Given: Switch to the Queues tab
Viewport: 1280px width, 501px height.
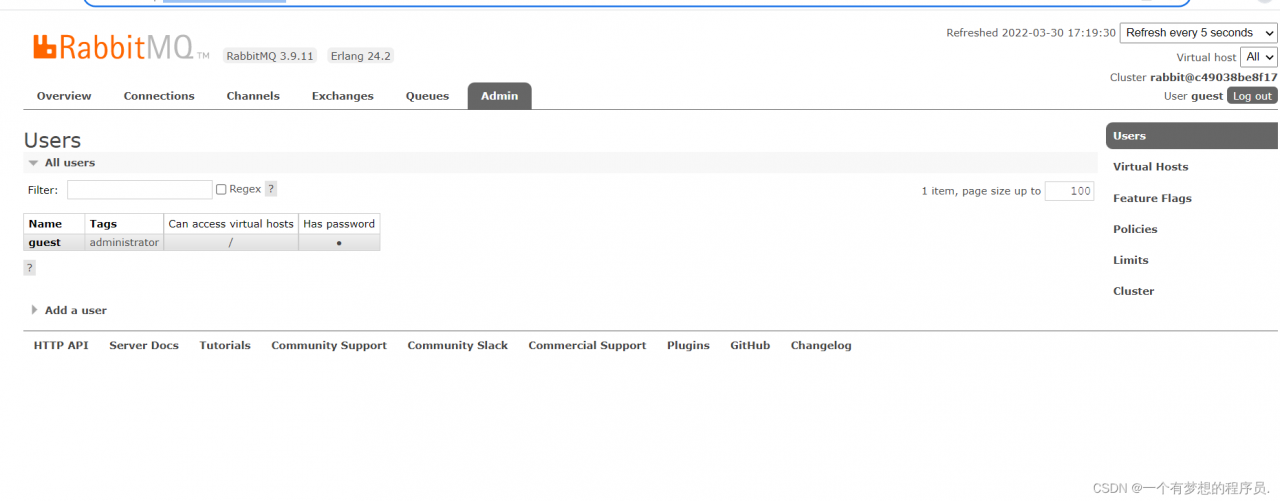Looking at the screenshot, I should click(x=427, y=96).
